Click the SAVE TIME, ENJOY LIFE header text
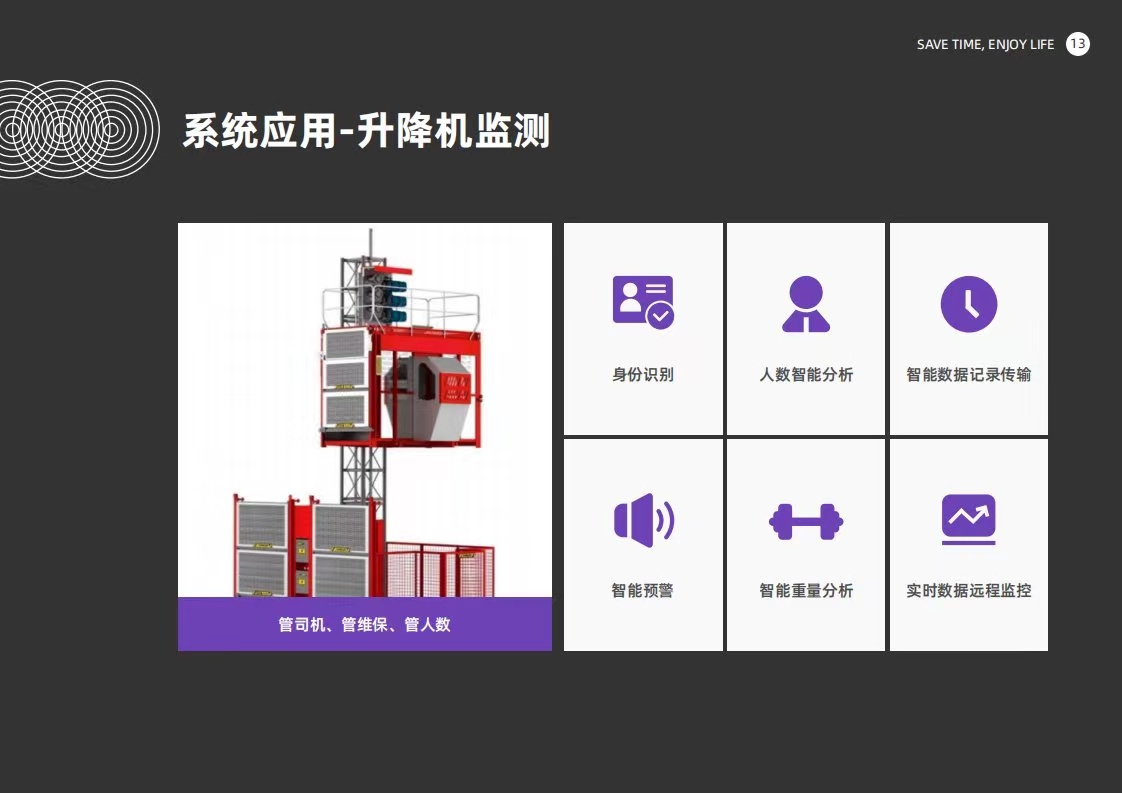 [x=985, y=44]
